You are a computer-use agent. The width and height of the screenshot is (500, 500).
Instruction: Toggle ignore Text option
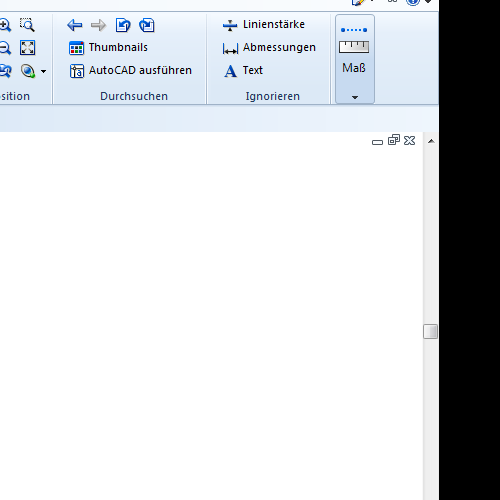click(x=243, y=71)
